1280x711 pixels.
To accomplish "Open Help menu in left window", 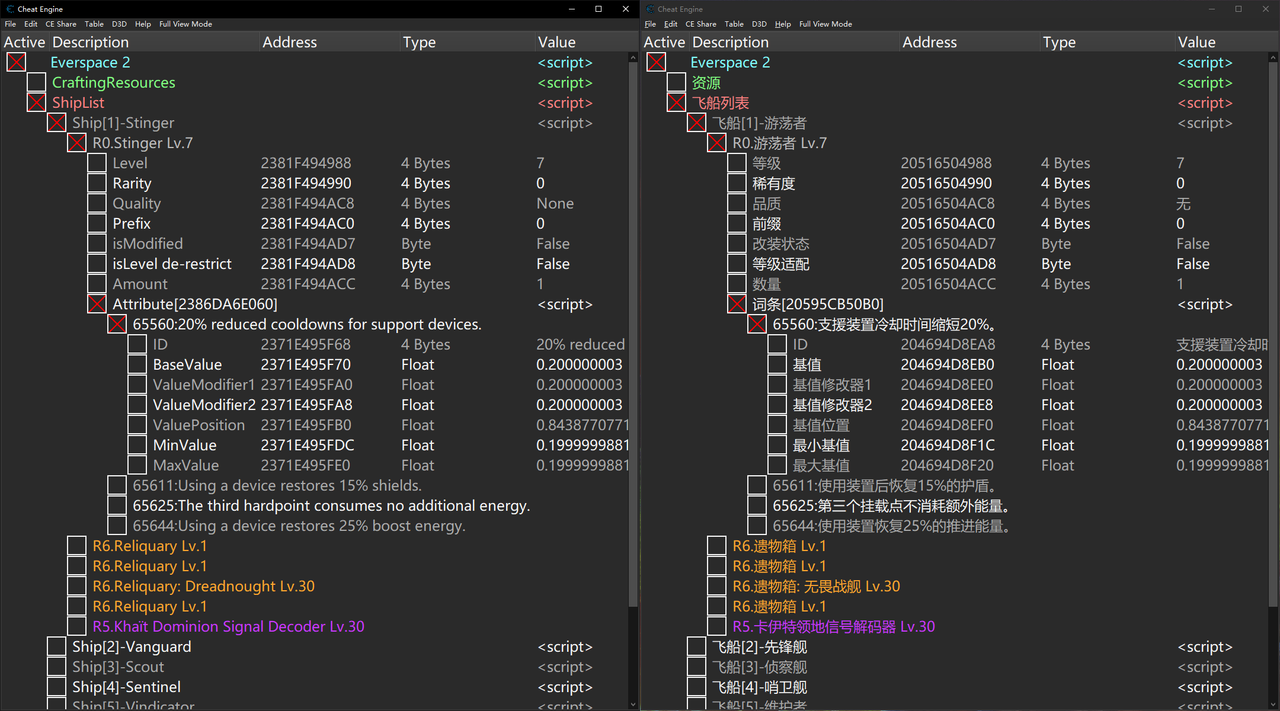I will click(x=143, y=24).
